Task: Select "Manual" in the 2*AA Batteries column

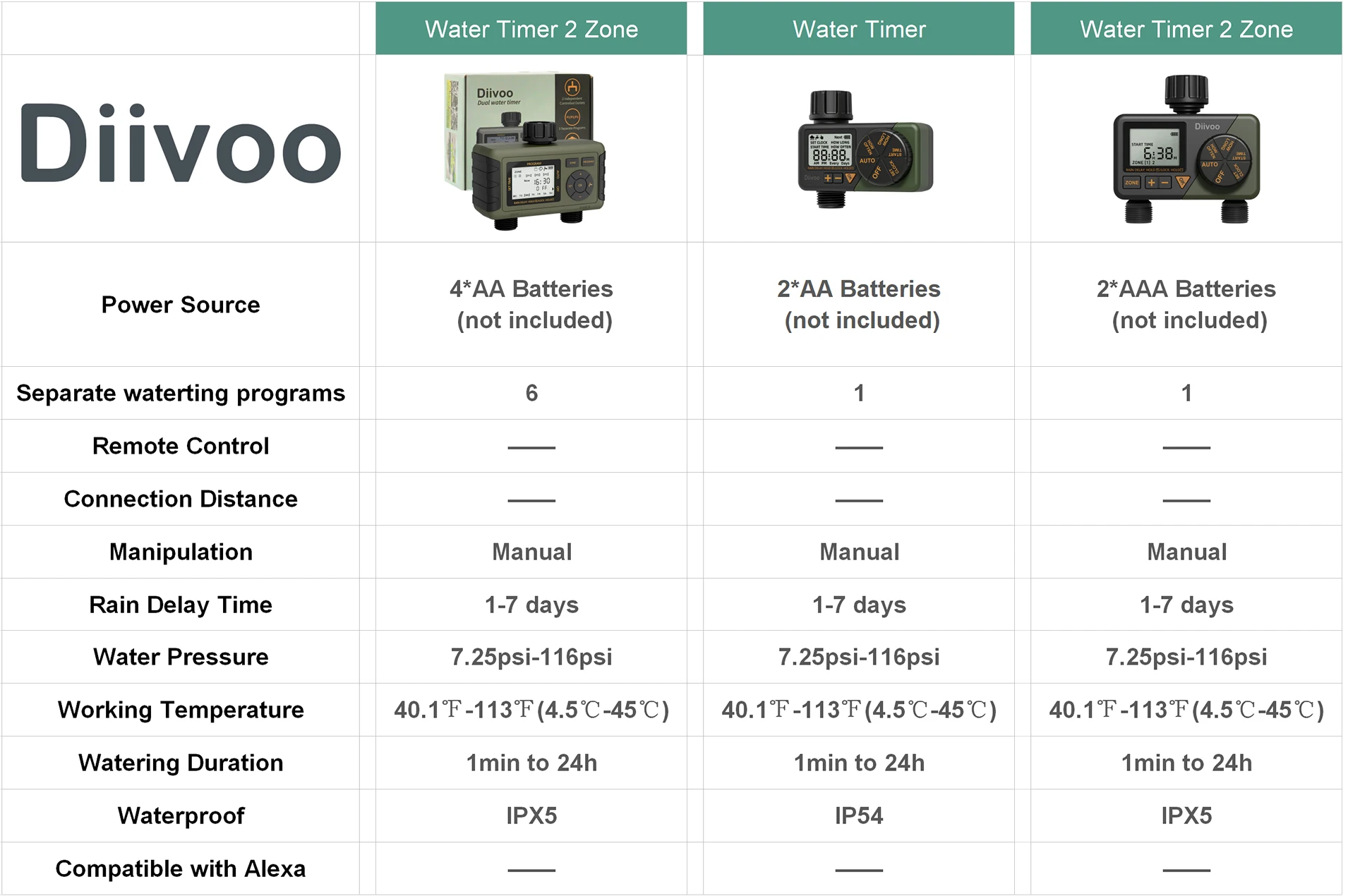Action: pos(859,552)
